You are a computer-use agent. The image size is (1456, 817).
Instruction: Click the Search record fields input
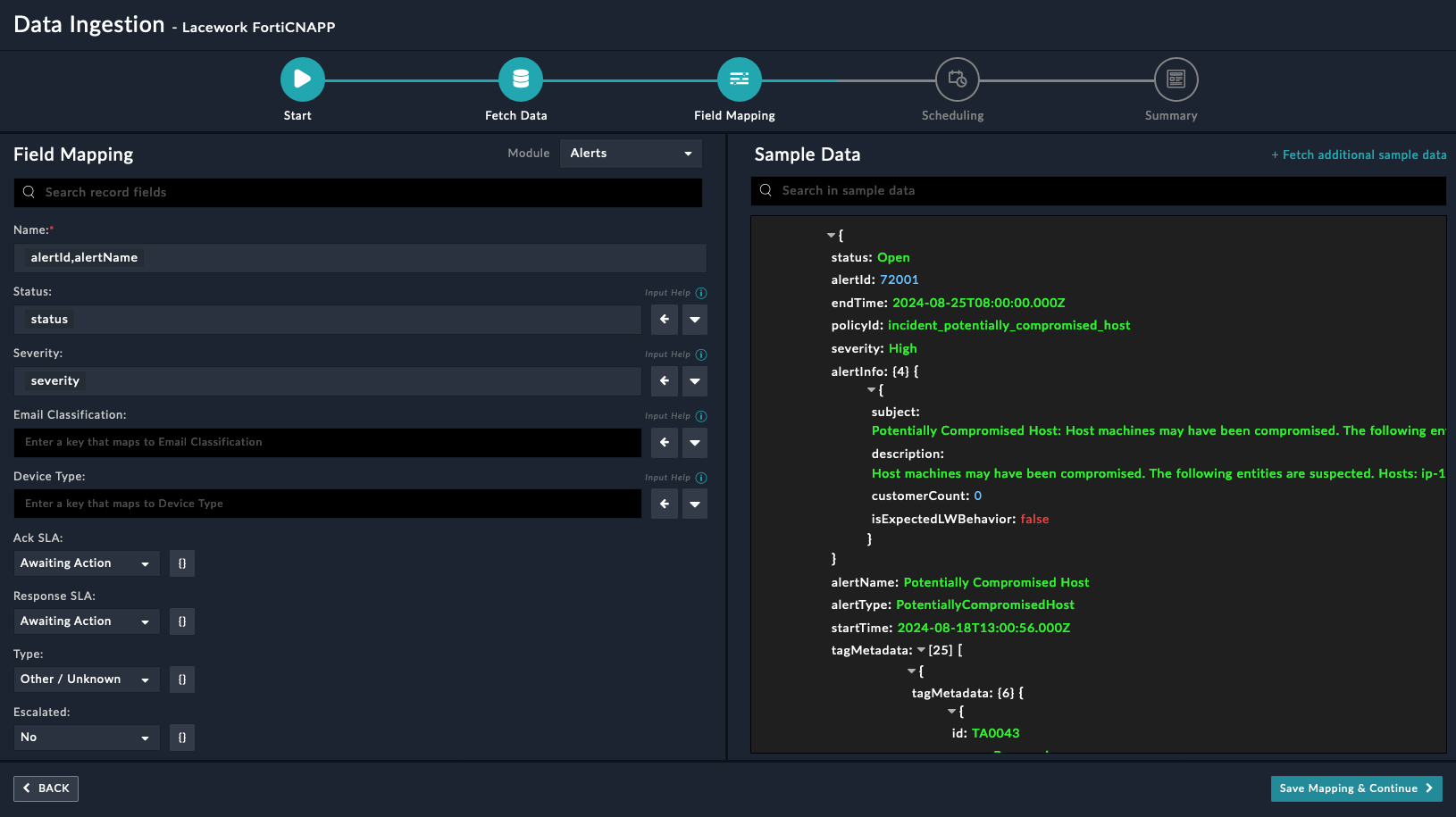[x=357, y=193]
